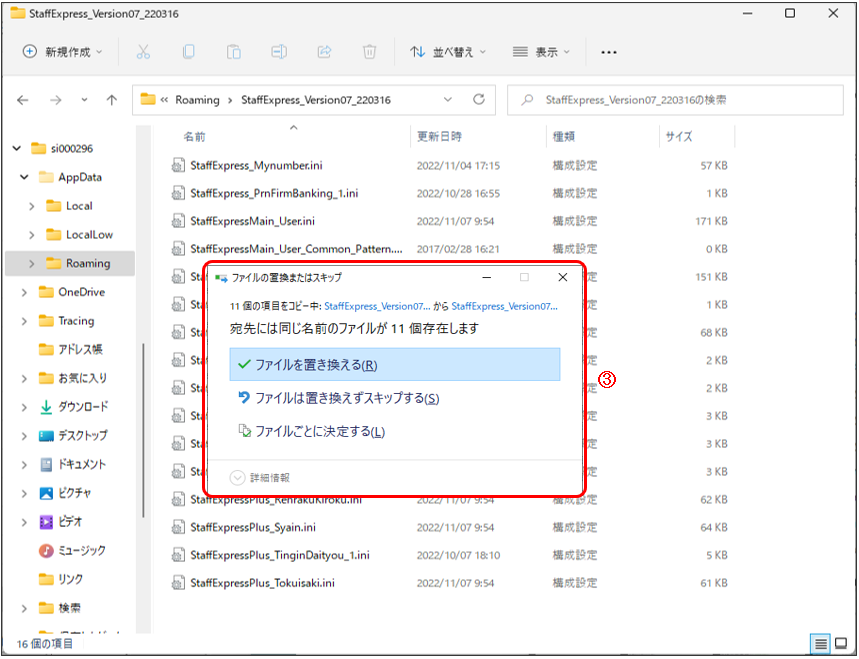Viewport: 859px width, 659px height.
Task: Click the Rename icon in toolbar
Action: click(279, 52)
